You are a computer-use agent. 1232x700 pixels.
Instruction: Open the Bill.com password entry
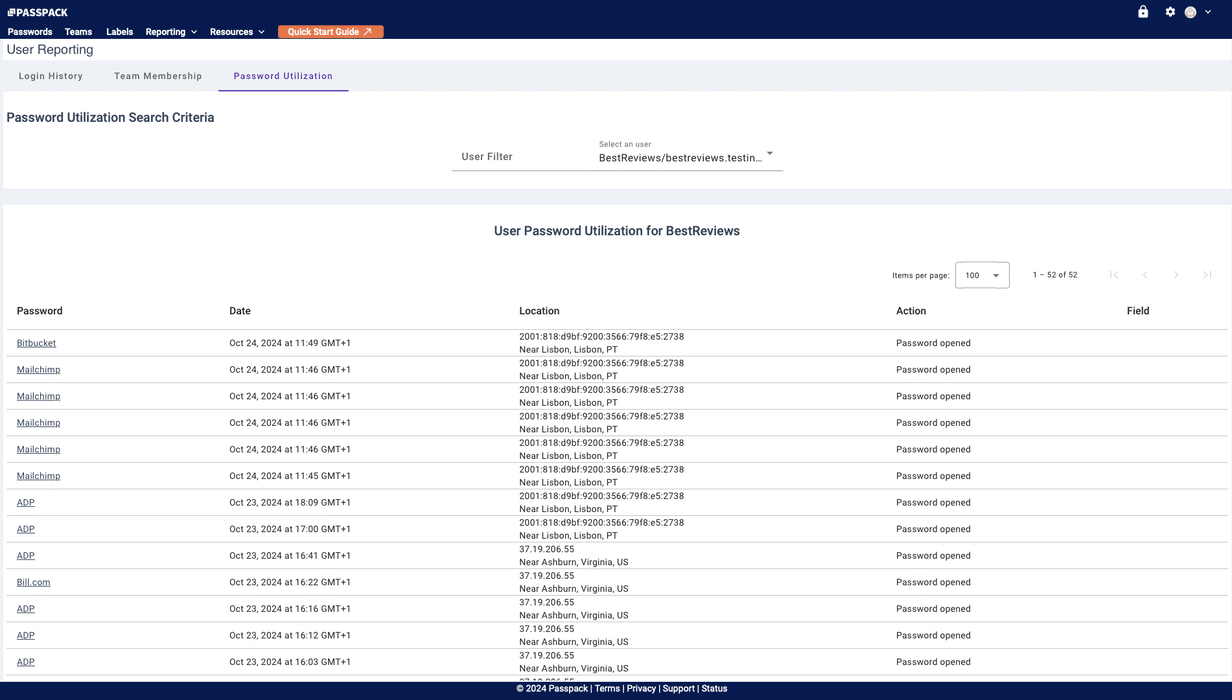tap(33, 581)
